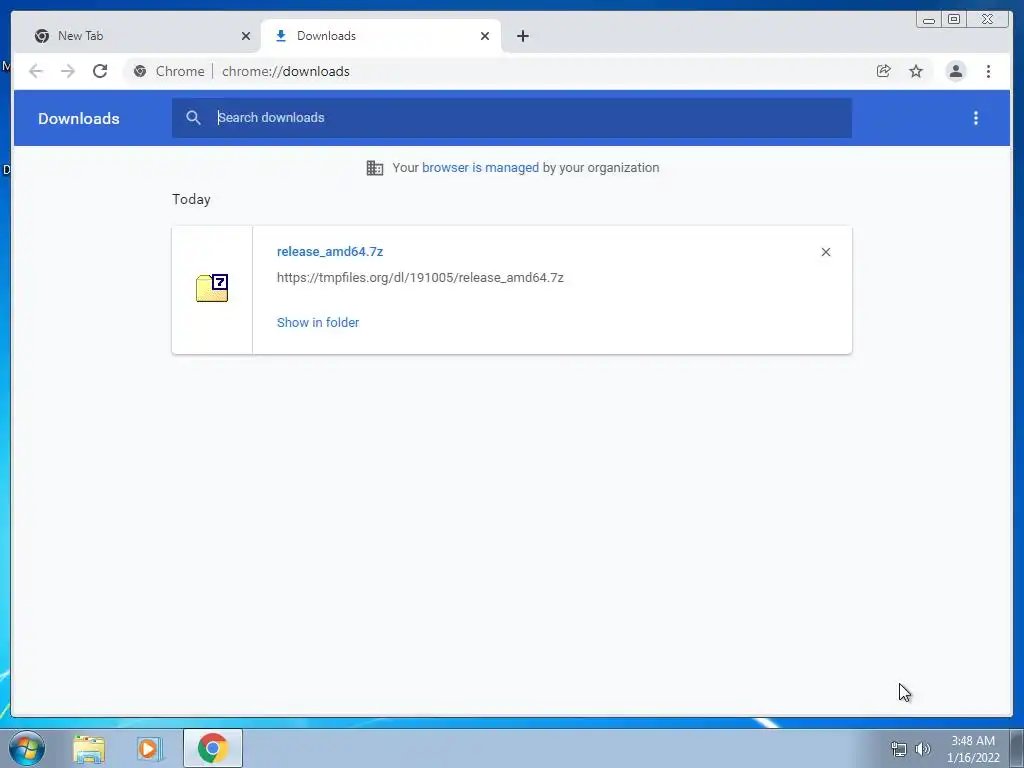Open the network tray icon
Image resolution: width=1024 pixels, height=768 pixels.
tap(899, 748)
